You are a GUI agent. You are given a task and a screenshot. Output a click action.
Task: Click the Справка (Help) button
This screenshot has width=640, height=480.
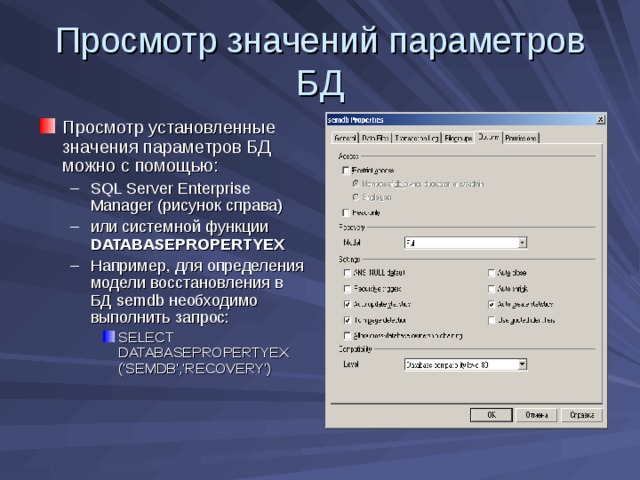(x=580, y=414)
